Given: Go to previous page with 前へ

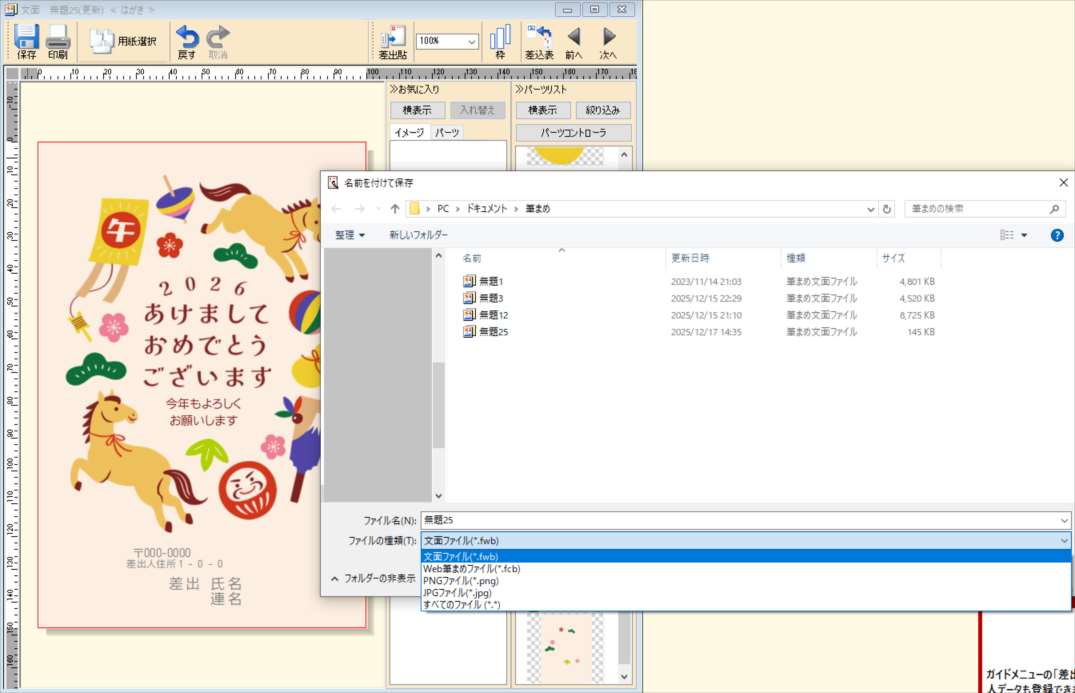Looking at the screenshot, I should 574,41.
